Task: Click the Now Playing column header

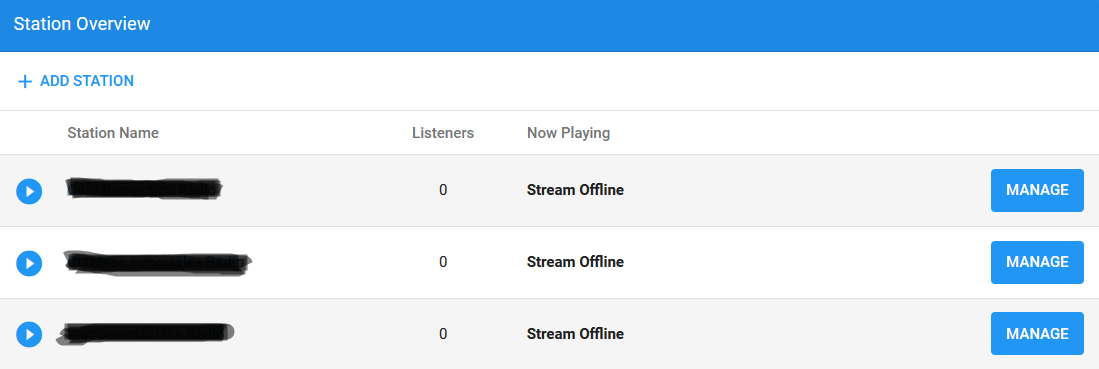Action: [x=568, y=133]
